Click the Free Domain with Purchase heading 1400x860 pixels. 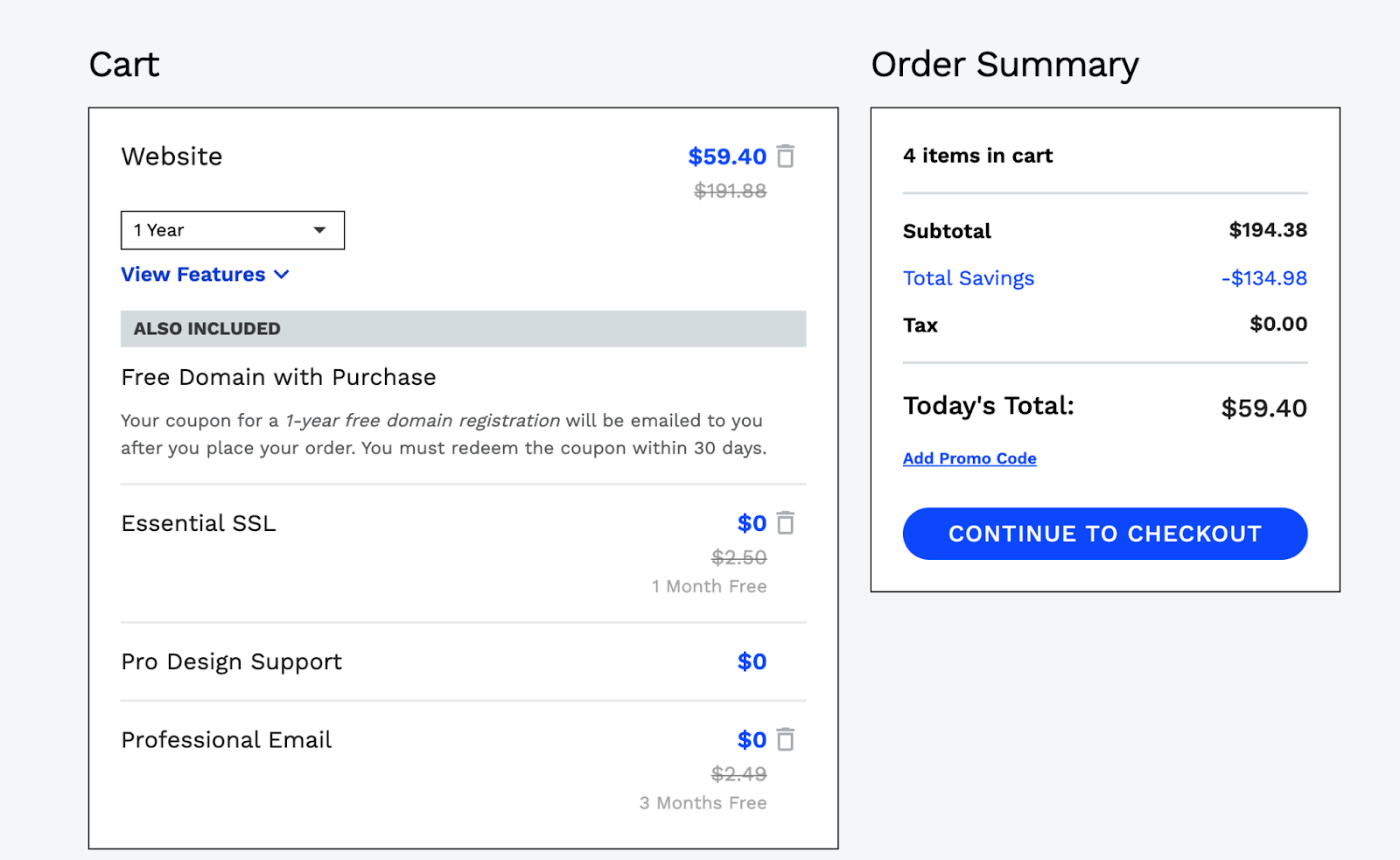[278, 377]
